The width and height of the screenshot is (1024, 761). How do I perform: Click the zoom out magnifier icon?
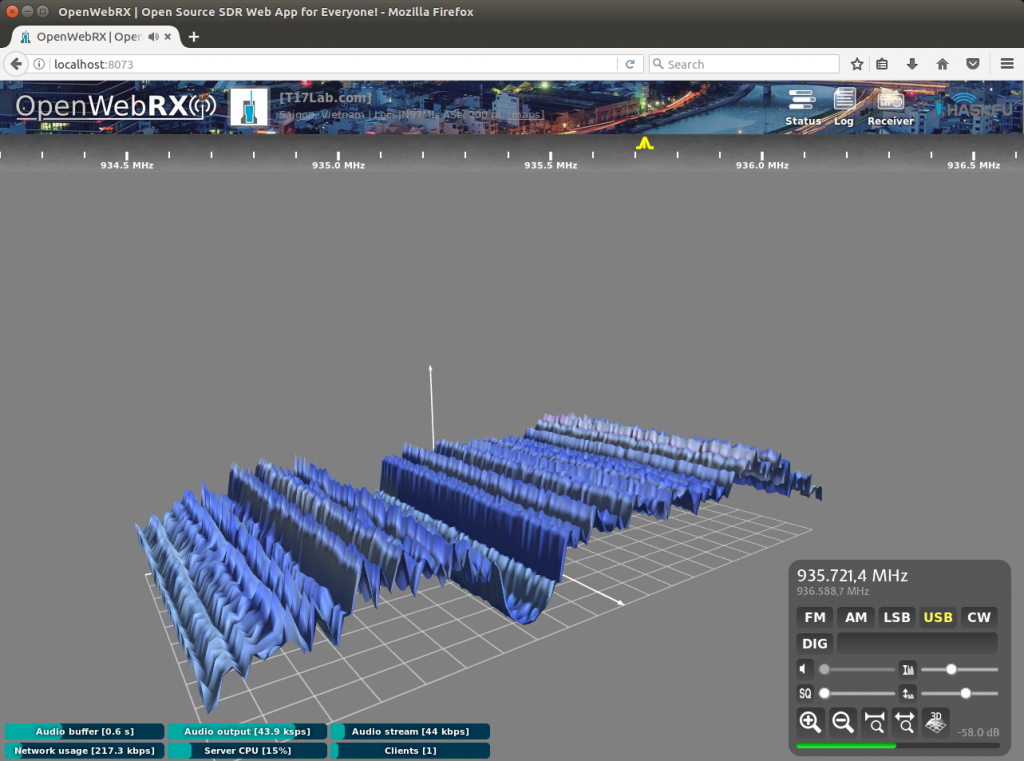842,721
